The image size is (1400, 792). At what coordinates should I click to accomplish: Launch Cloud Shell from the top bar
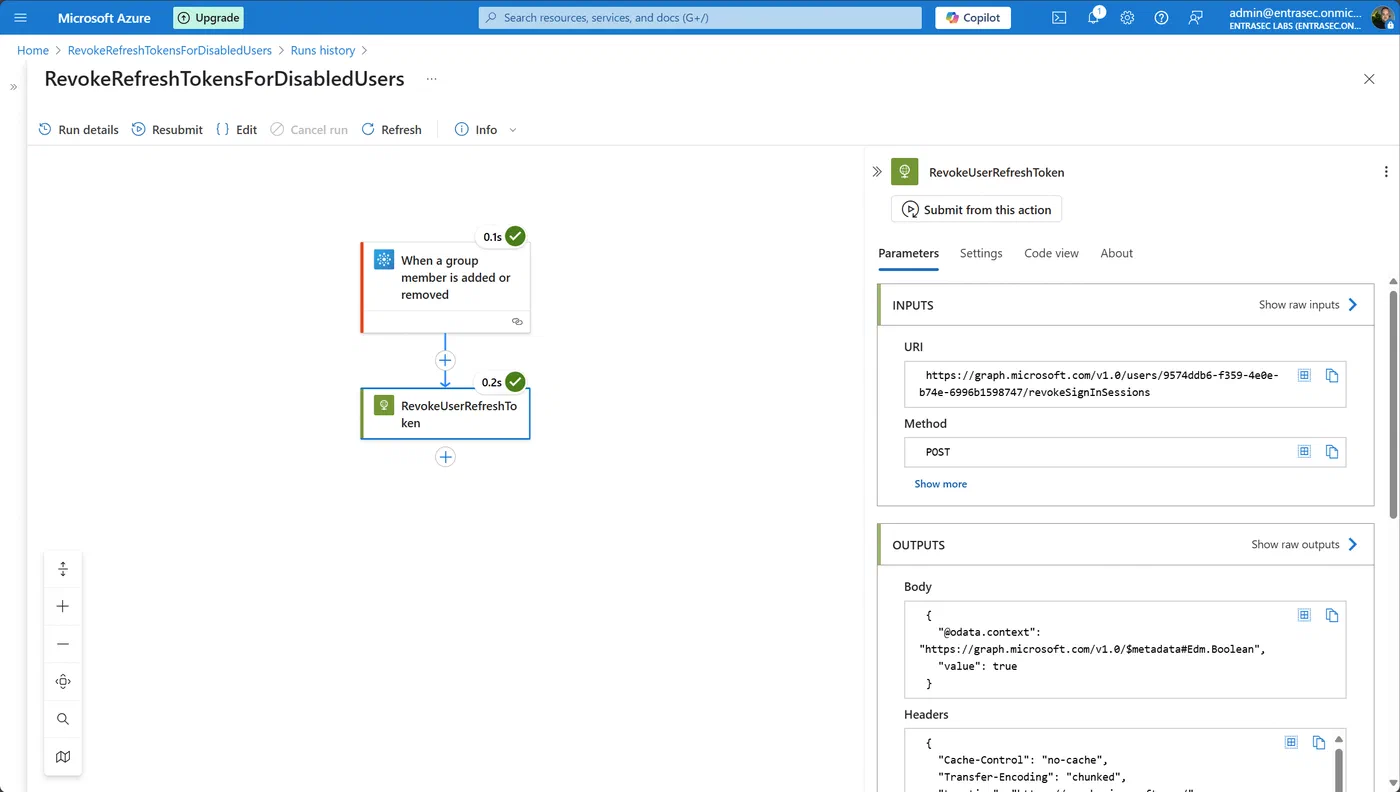coord(1059,18)
